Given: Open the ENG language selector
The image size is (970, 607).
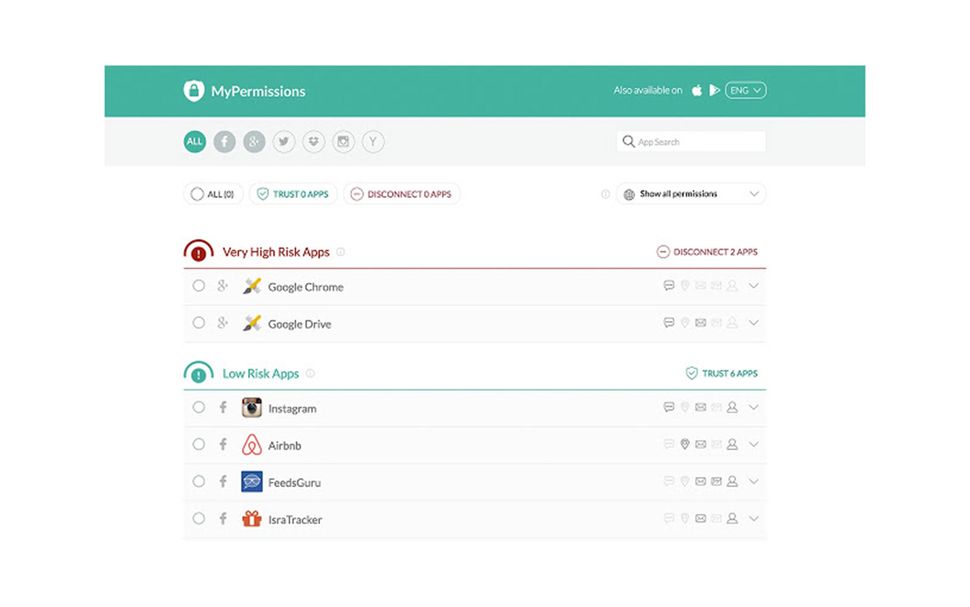Looking at the screenshot, I should tap(744, 90).
